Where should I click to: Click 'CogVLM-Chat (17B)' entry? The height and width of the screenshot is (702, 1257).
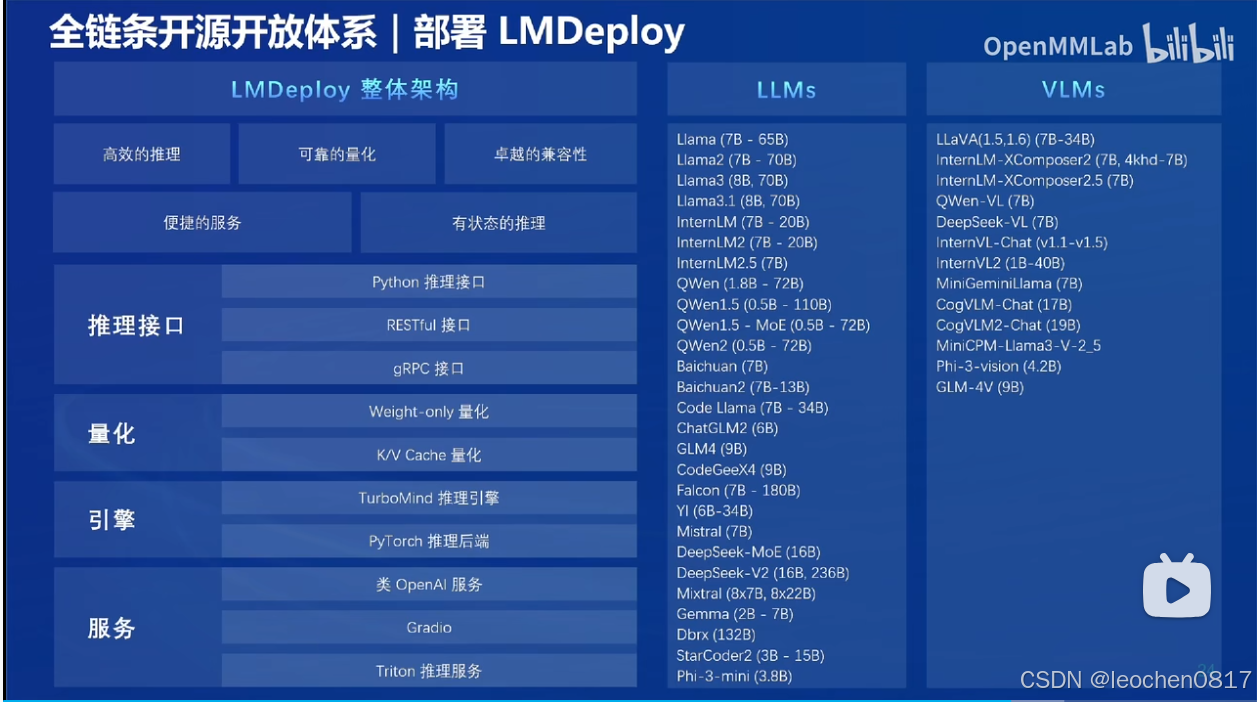(1004, 304)
